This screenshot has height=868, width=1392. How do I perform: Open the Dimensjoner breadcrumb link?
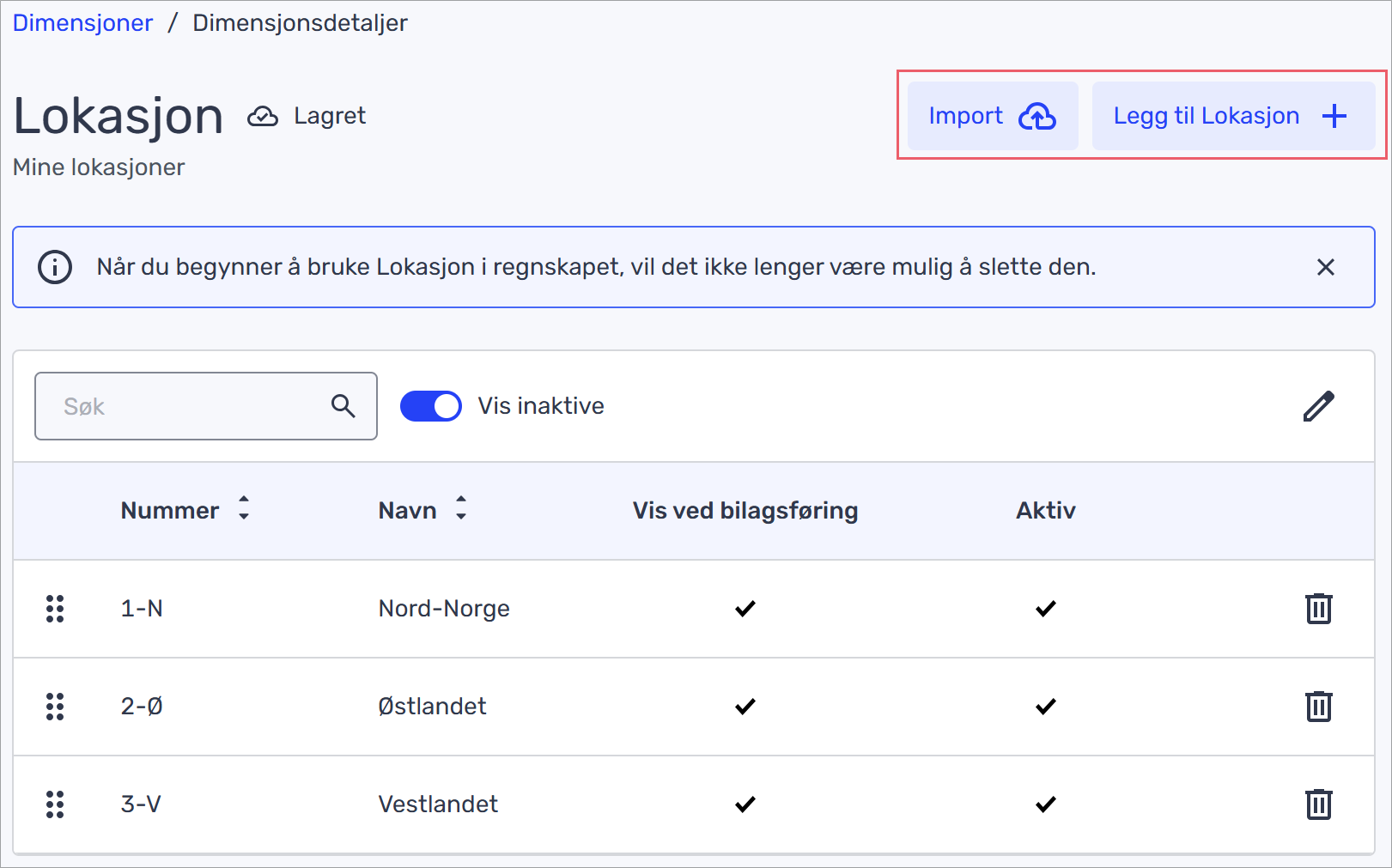(x=82, y=23)
